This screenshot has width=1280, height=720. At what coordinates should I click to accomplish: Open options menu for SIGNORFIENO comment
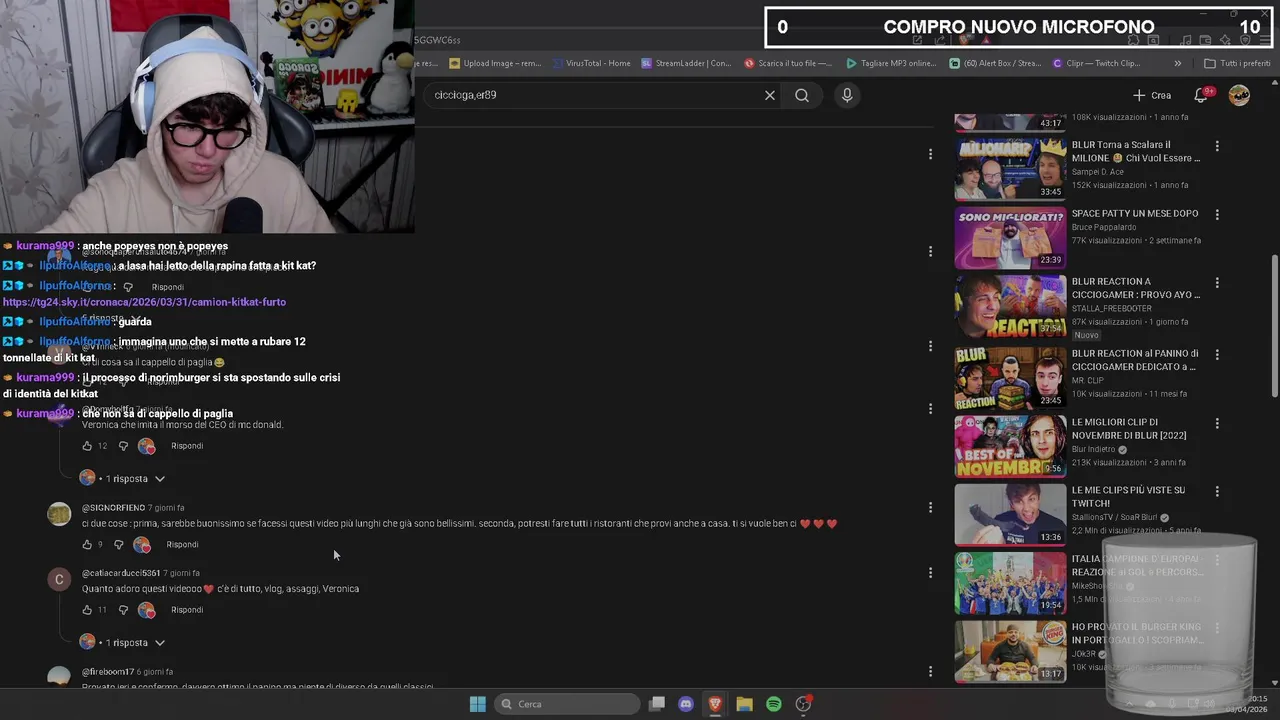tap(930, 508)
